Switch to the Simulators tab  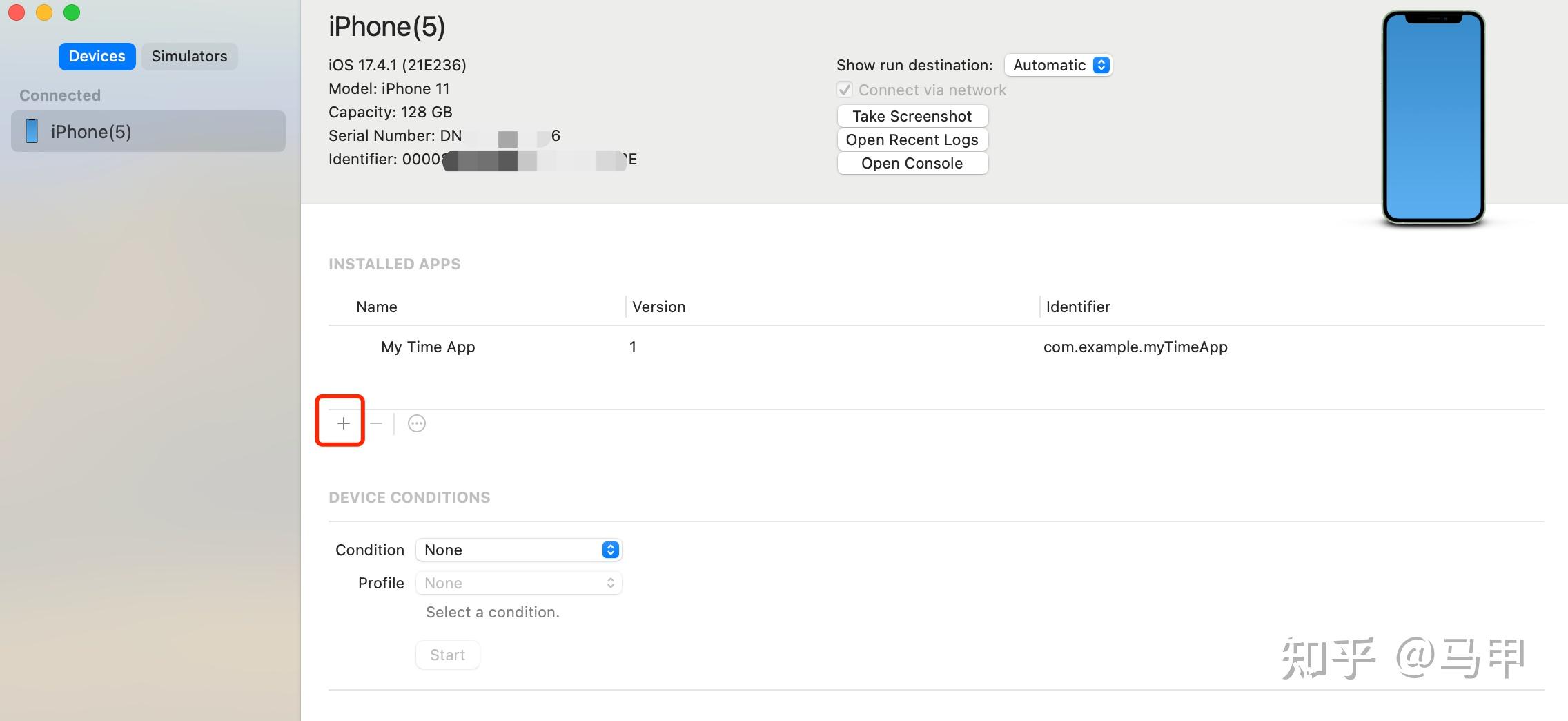point(190,56)
